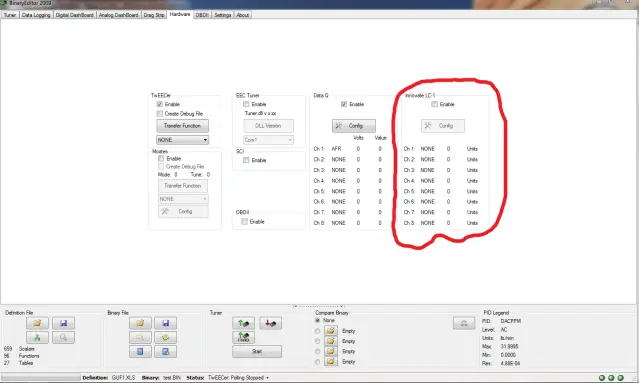
Task: Uncheck the TwEECer Enable checkbox
Action: pyautogui.click(x=160, y=104)
